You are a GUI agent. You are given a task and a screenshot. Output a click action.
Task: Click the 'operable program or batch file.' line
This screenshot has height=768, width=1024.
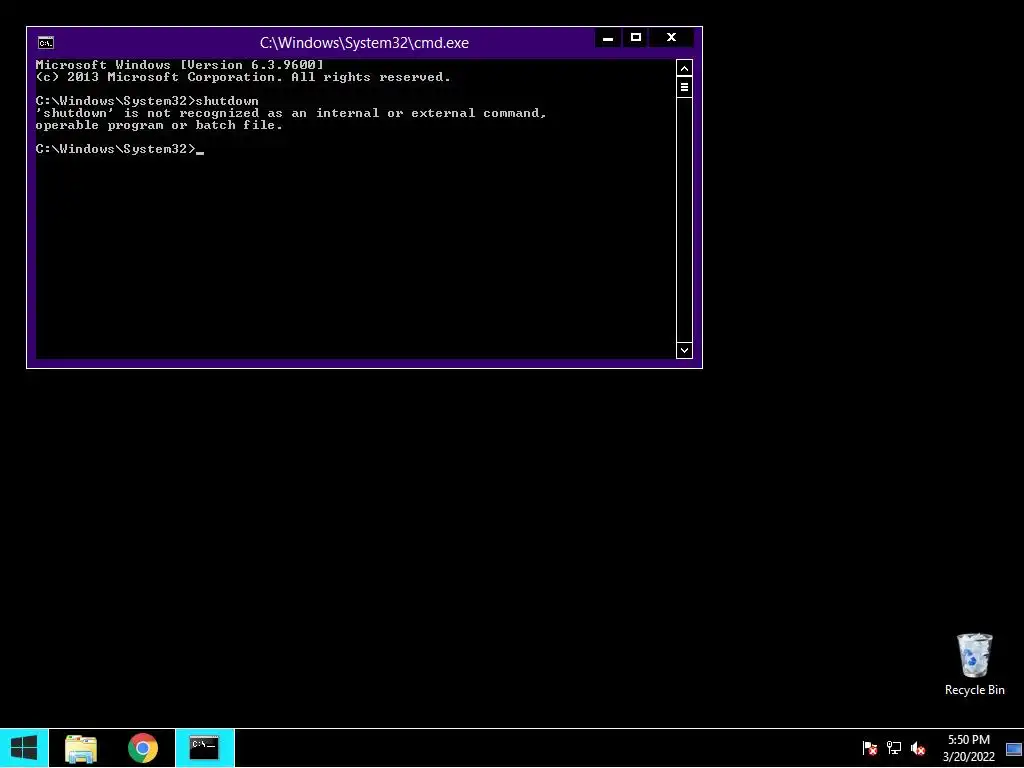[x=159, y=125]
